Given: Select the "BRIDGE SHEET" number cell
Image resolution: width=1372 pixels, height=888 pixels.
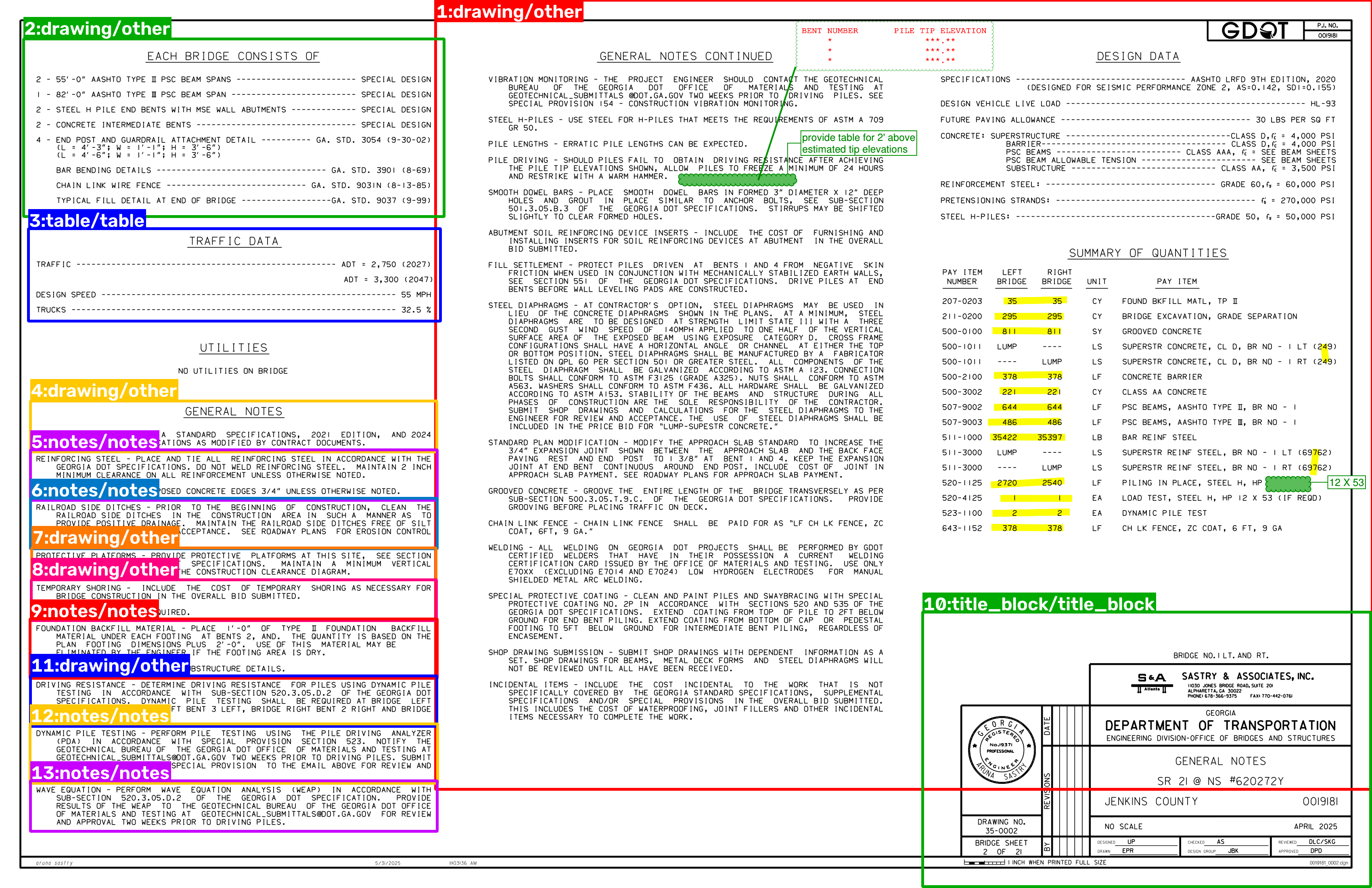Looking at the screenshot, I should pos(1001,847).
